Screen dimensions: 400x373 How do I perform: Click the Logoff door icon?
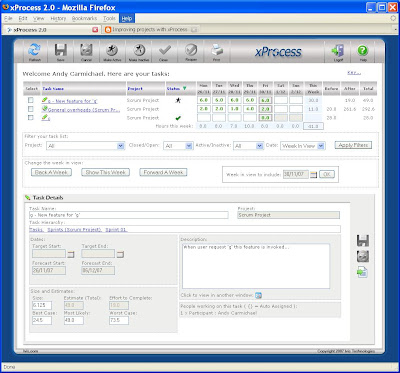click(338, 51)
